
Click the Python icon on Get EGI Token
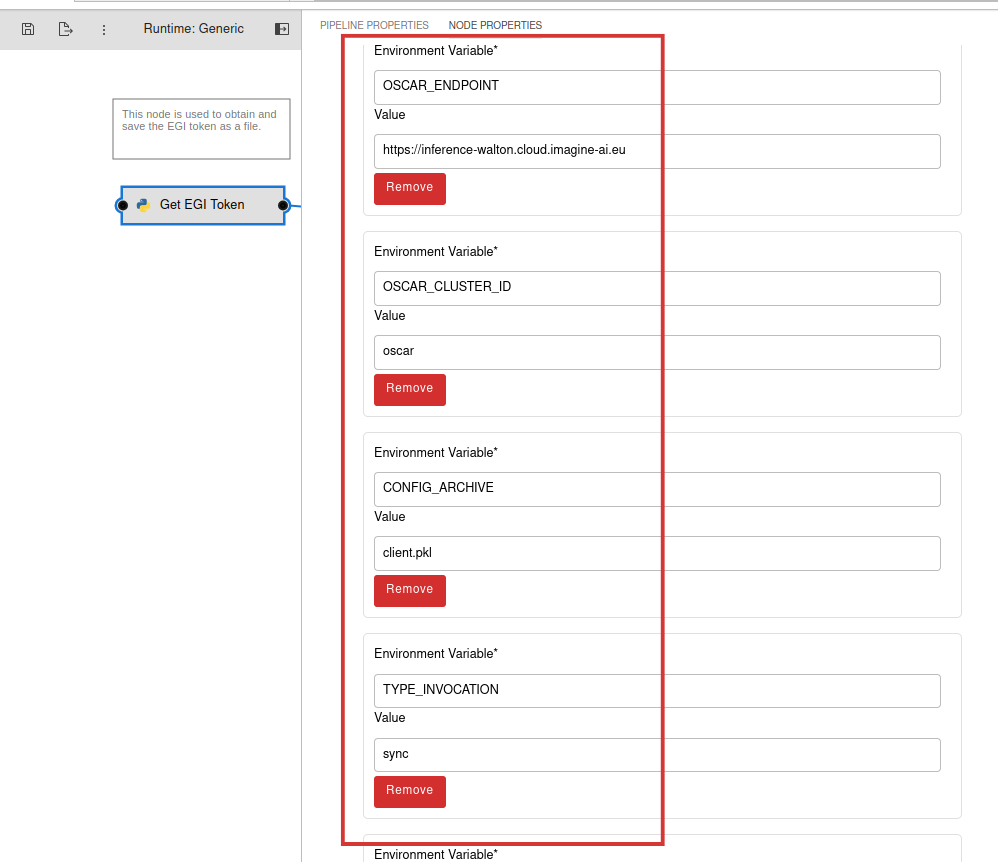tap(143, 205)
